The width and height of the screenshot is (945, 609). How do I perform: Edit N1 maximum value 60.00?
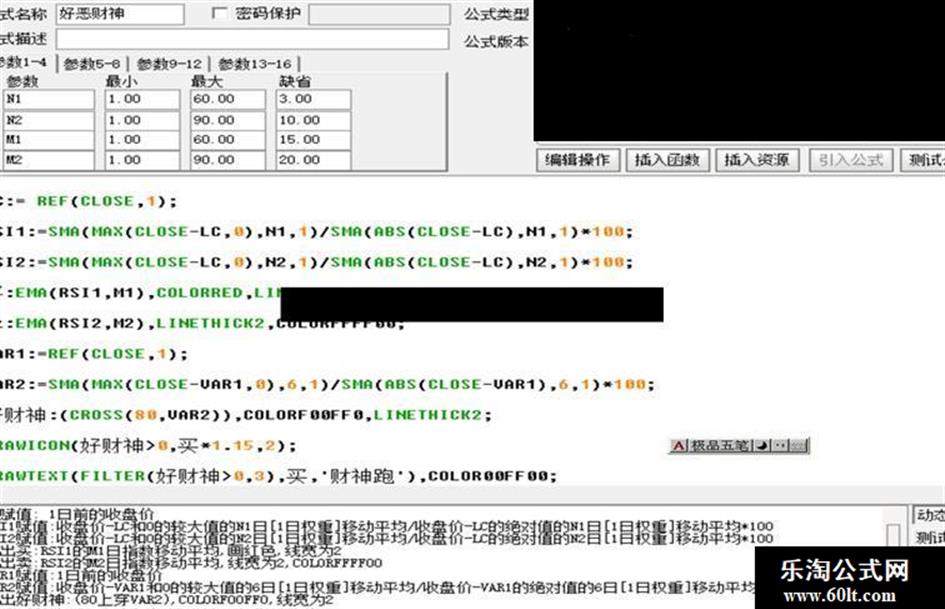click(x=228, y=99)
